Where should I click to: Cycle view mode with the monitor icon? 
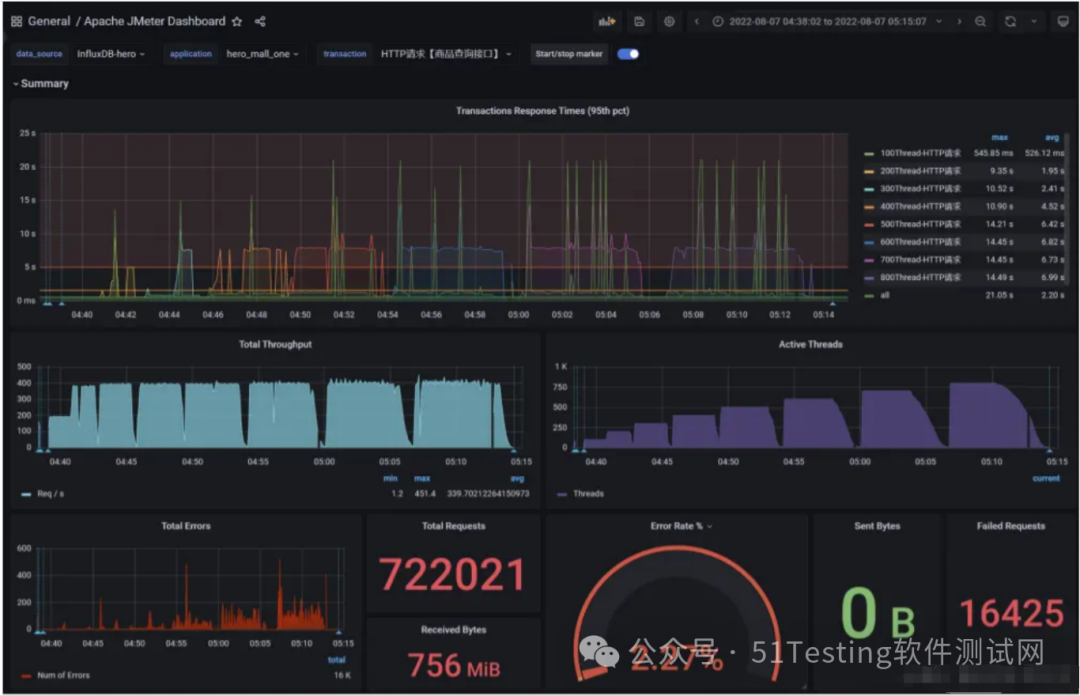[x=1063, y=21]
